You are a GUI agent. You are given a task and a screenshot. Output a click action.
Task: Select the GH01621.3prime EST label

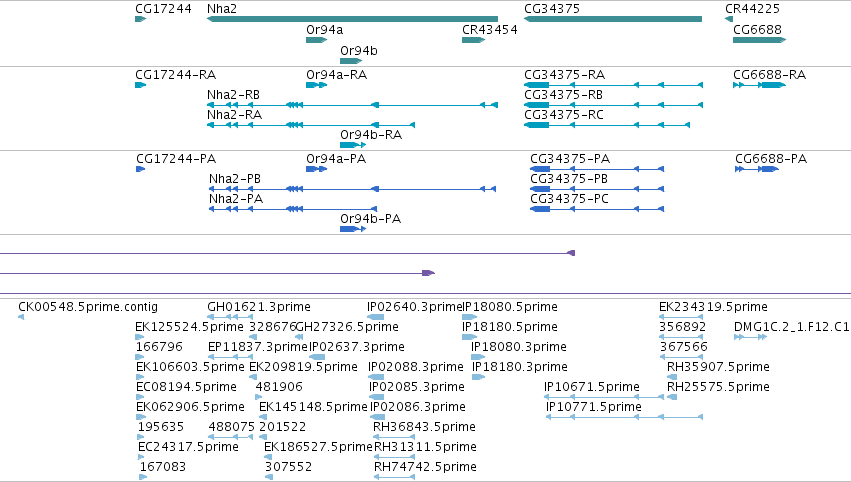click(x=259, y=307)
